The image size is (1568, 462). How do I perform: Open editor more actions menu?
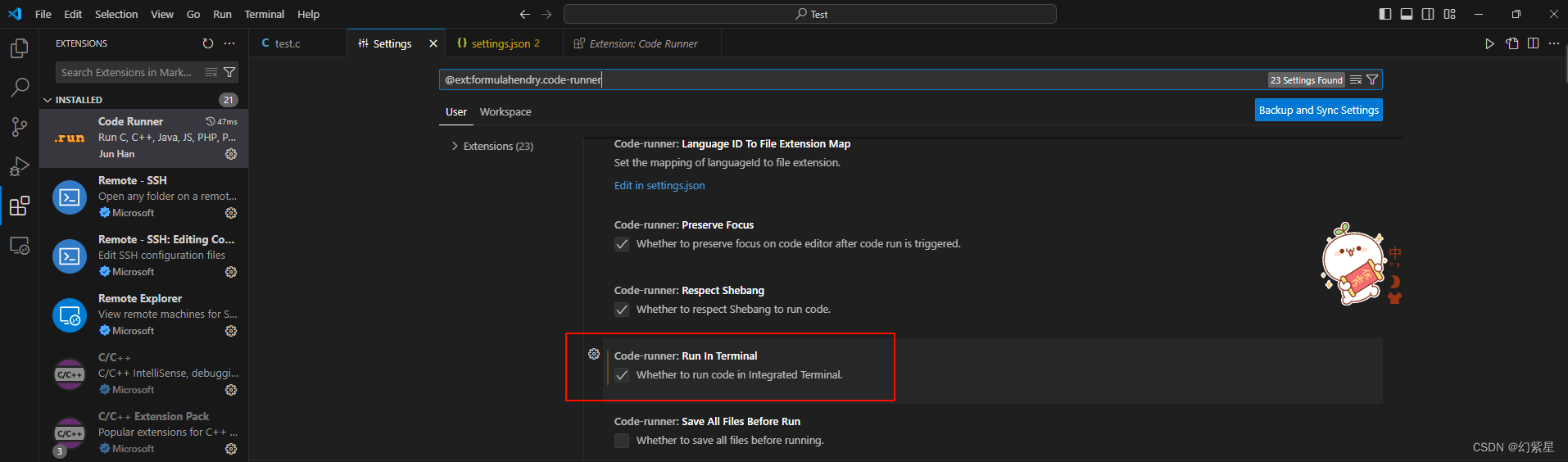[x=1554, y=43]
